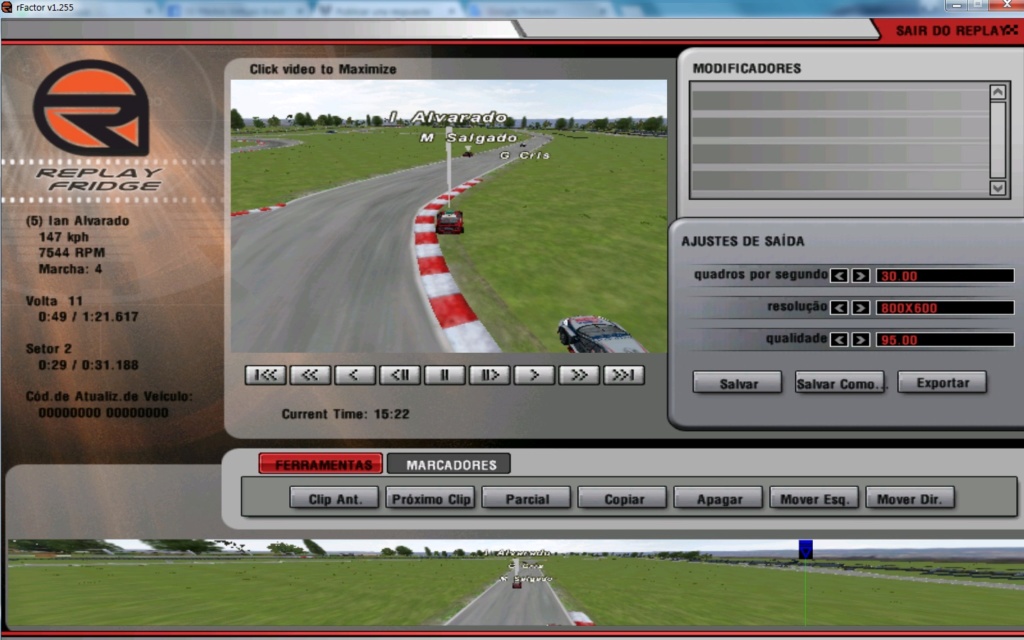Image resolution: width=1024 pixels, height=640 pixels.
Task: Pause the replay playback
Action: click(445, 375)
